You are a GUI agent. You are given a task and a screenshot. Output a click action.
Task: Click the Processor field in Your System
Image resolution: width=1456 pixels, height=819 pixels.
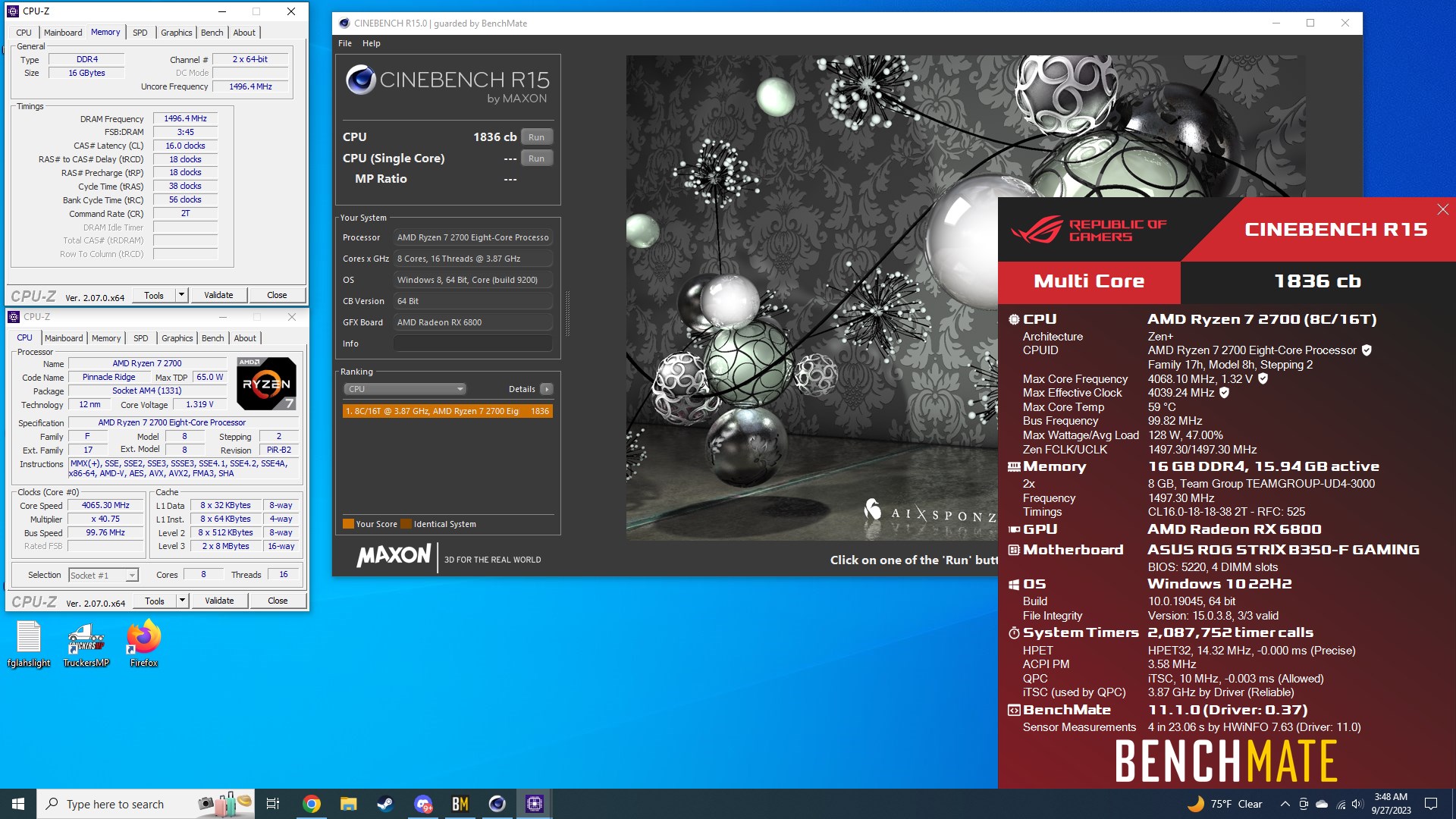coord(472,237)
